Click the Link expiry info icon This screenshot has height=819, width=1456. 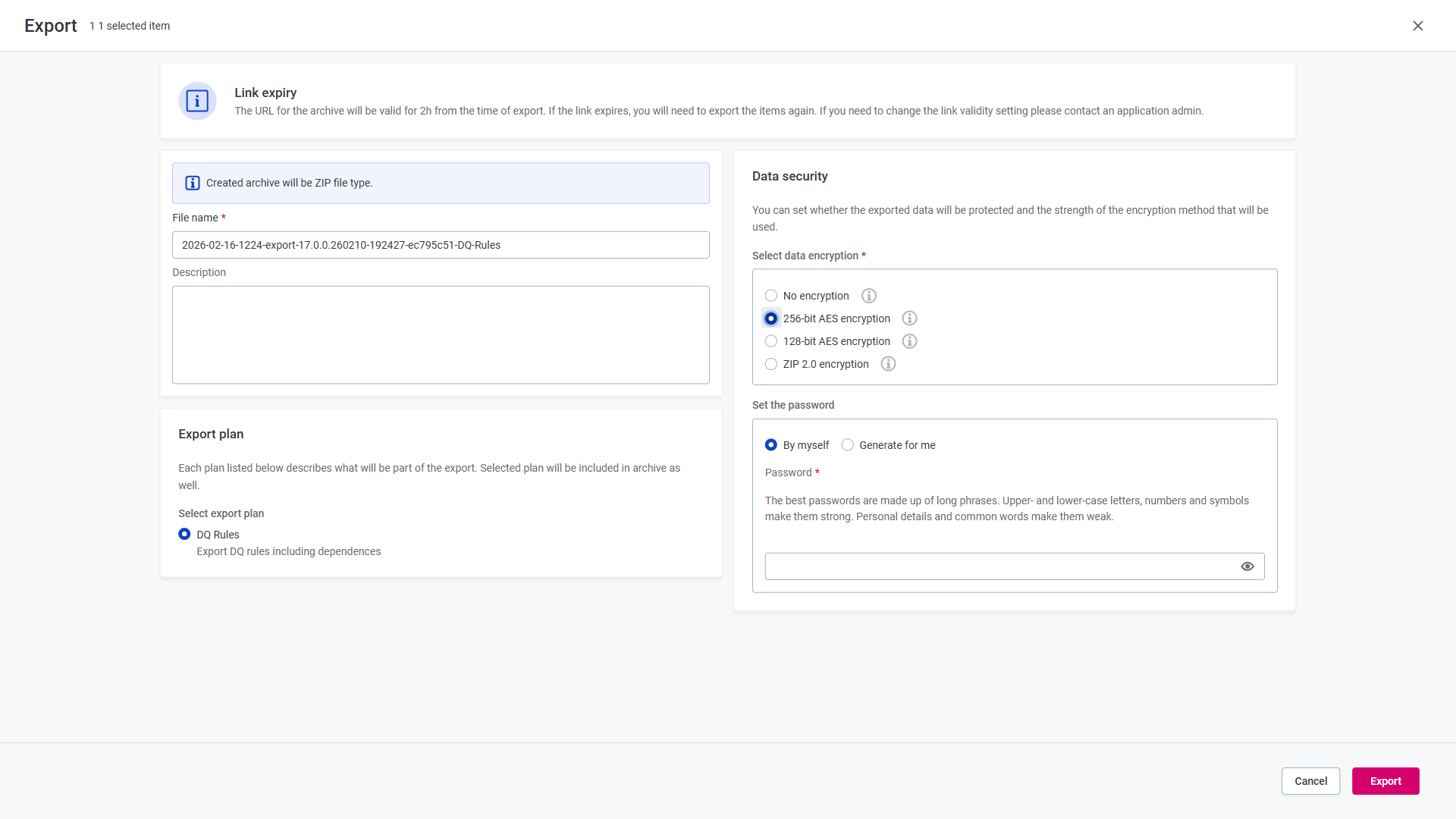click(x=196, y=101)
